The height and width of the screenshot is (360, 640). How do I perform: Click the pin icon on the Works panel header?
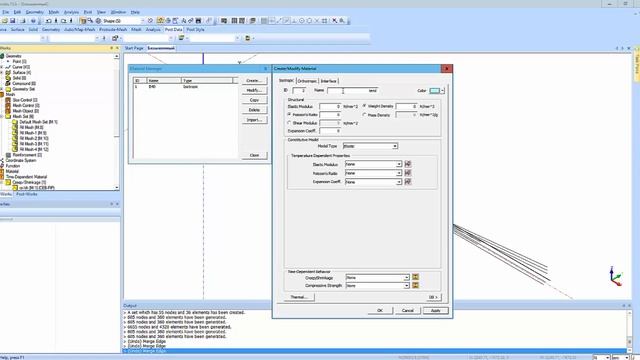111,48
